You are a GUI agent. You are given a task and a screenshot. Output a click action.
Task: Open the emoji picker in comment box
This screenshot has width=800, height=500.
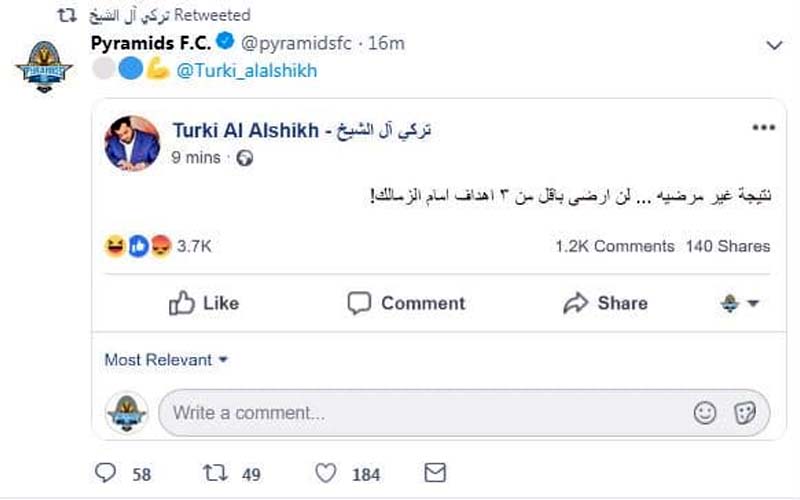(705, 412)
